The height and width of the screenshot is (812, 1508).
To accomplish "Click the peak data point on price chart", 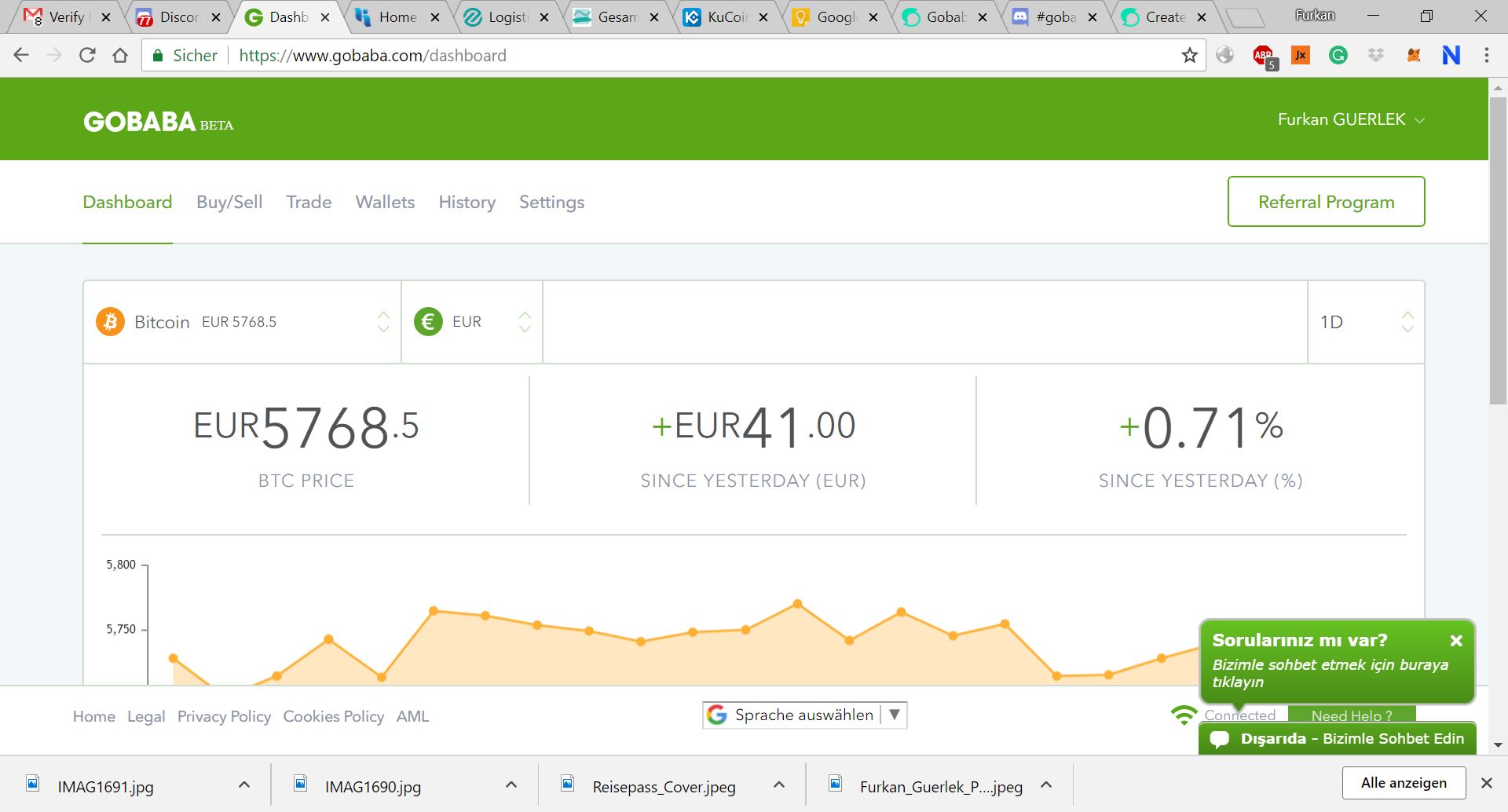I will coord(797,604).
